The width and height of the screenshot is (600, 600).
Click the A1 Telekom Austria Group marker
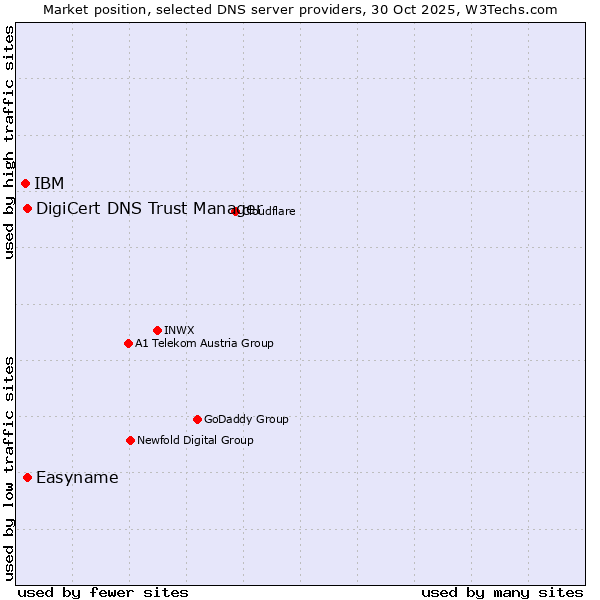pos(128,343)
